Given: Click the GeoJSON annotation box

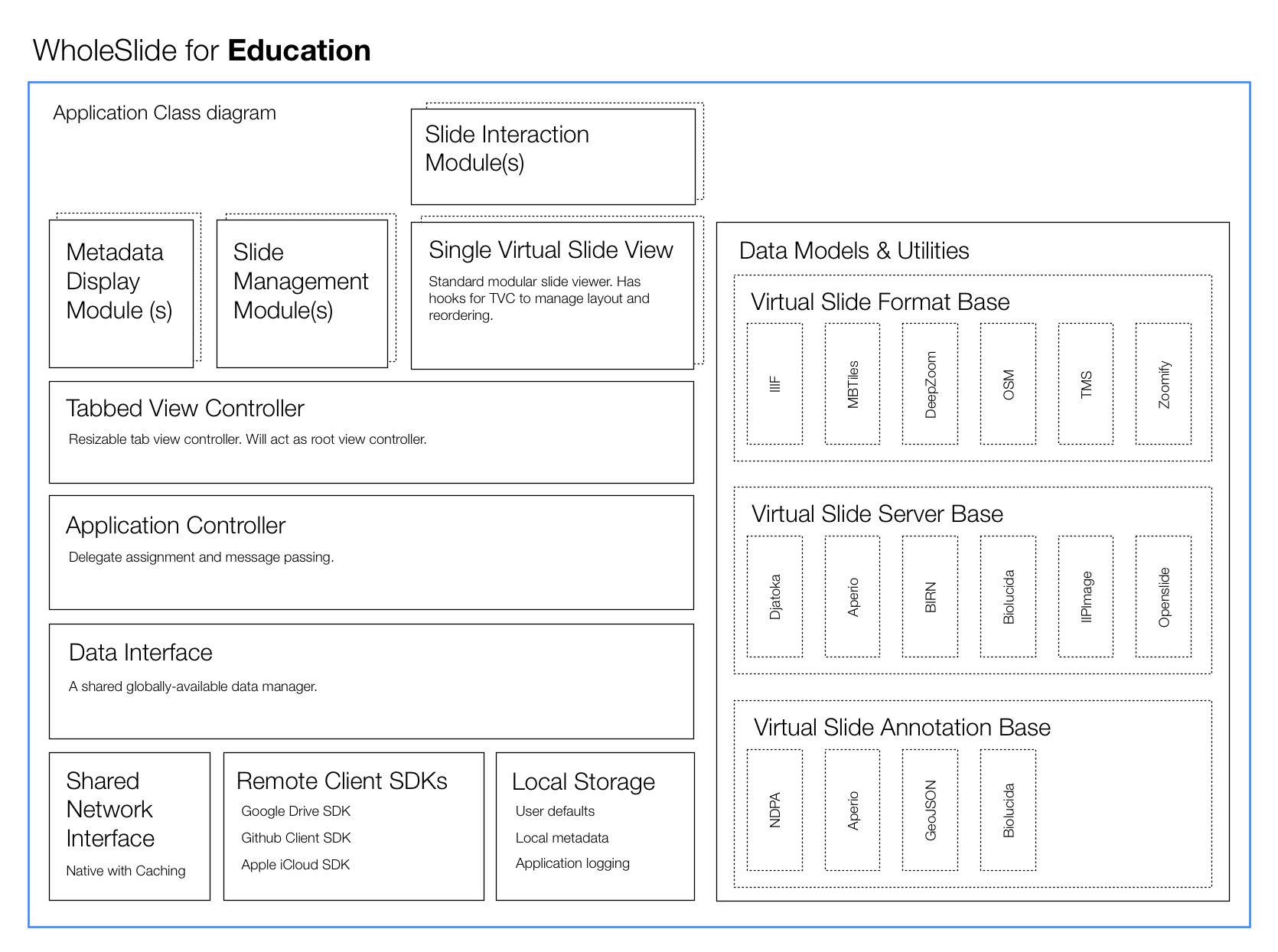Looking at the screenshot, I should [x=930, y=810].
